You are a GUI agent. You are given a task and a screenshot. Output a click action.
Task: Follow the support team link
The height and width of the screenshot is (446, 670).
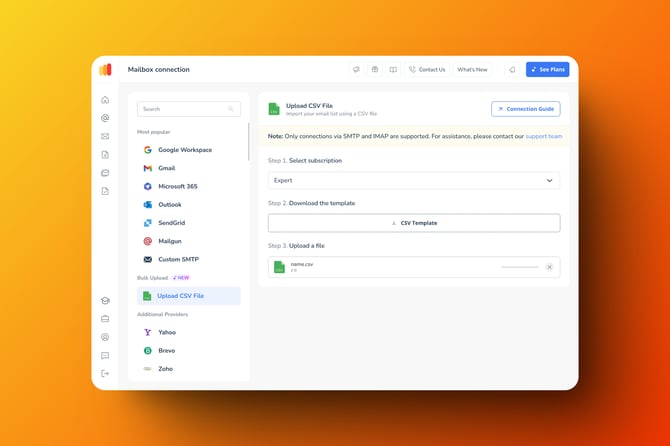coord(544,136)
